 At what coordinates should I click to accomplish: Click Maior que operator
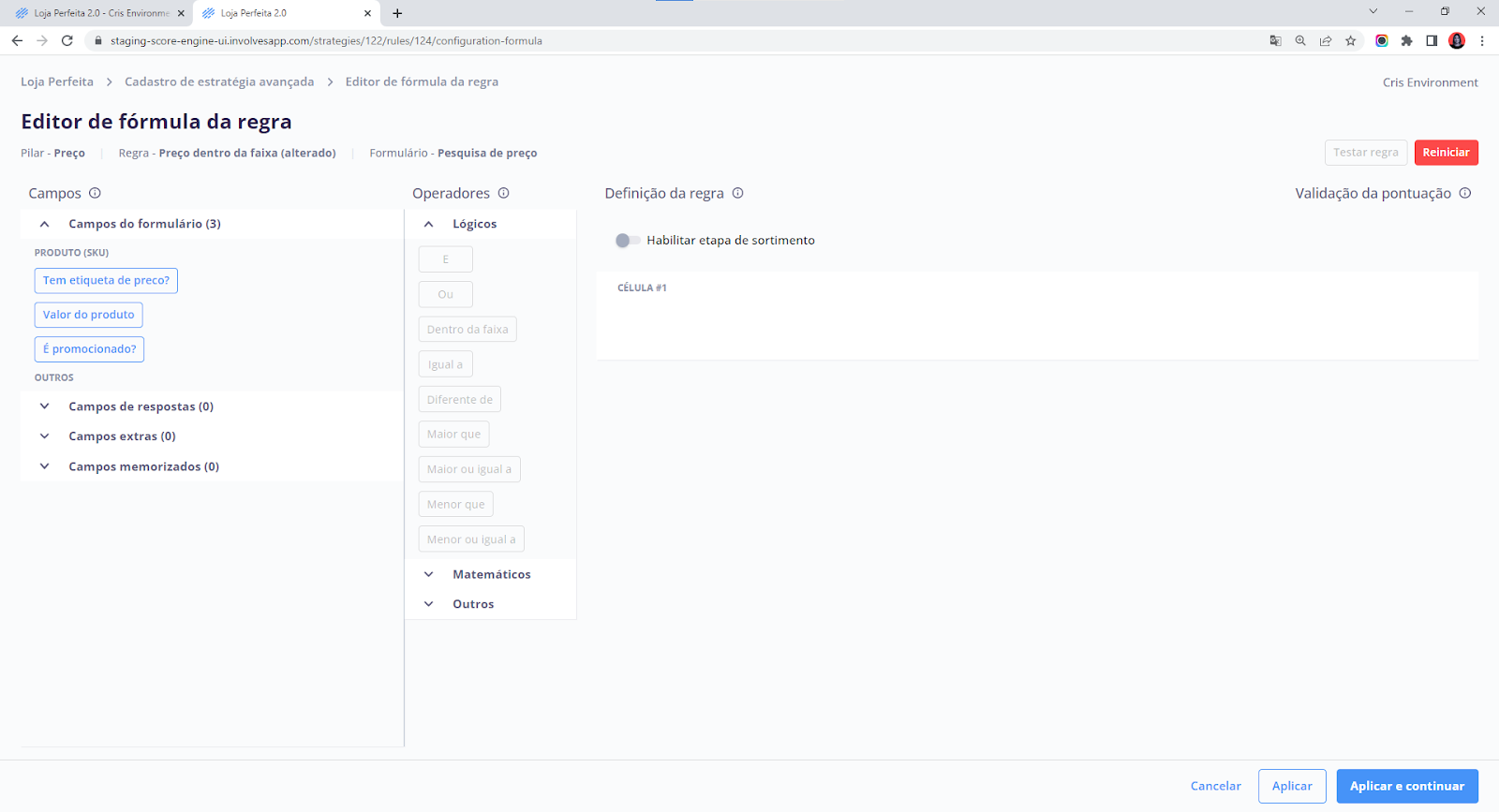pos(454,435)
